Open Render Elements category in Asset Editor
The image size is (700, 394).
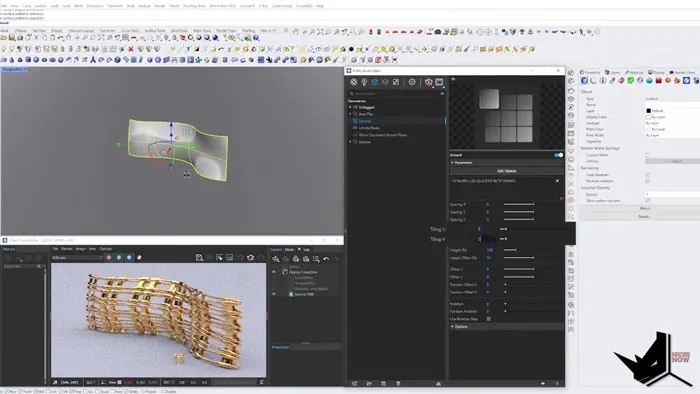point(385,82)
